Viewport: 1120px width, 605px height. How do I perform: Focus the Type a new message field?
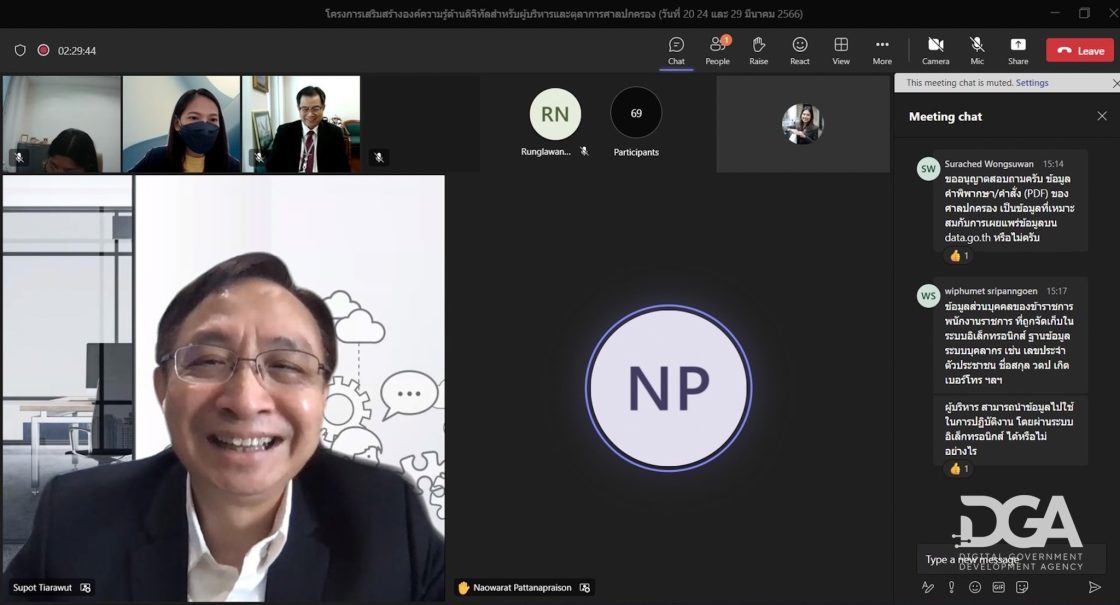tap(1011, 559)
